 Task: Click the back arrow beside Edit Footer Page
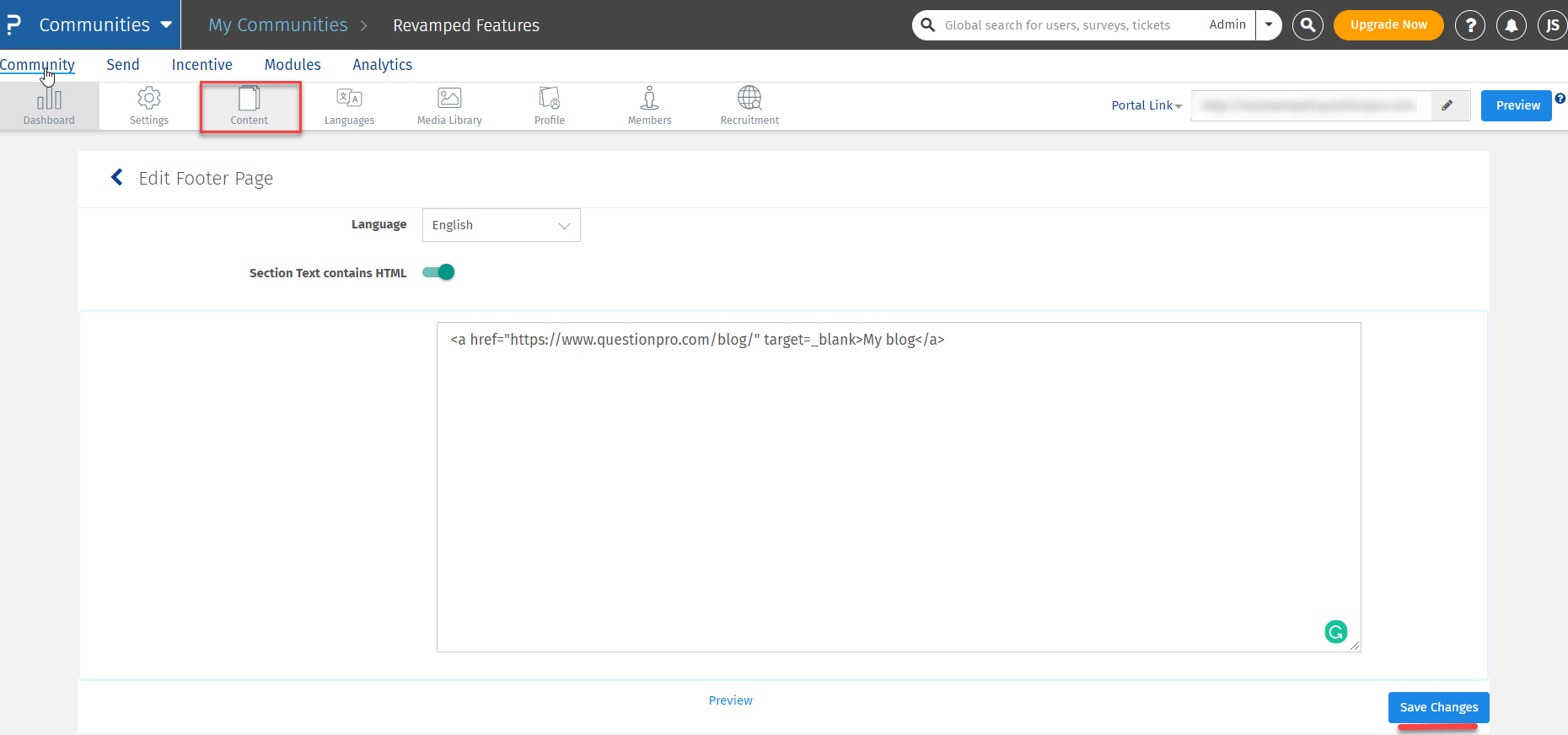117,177
